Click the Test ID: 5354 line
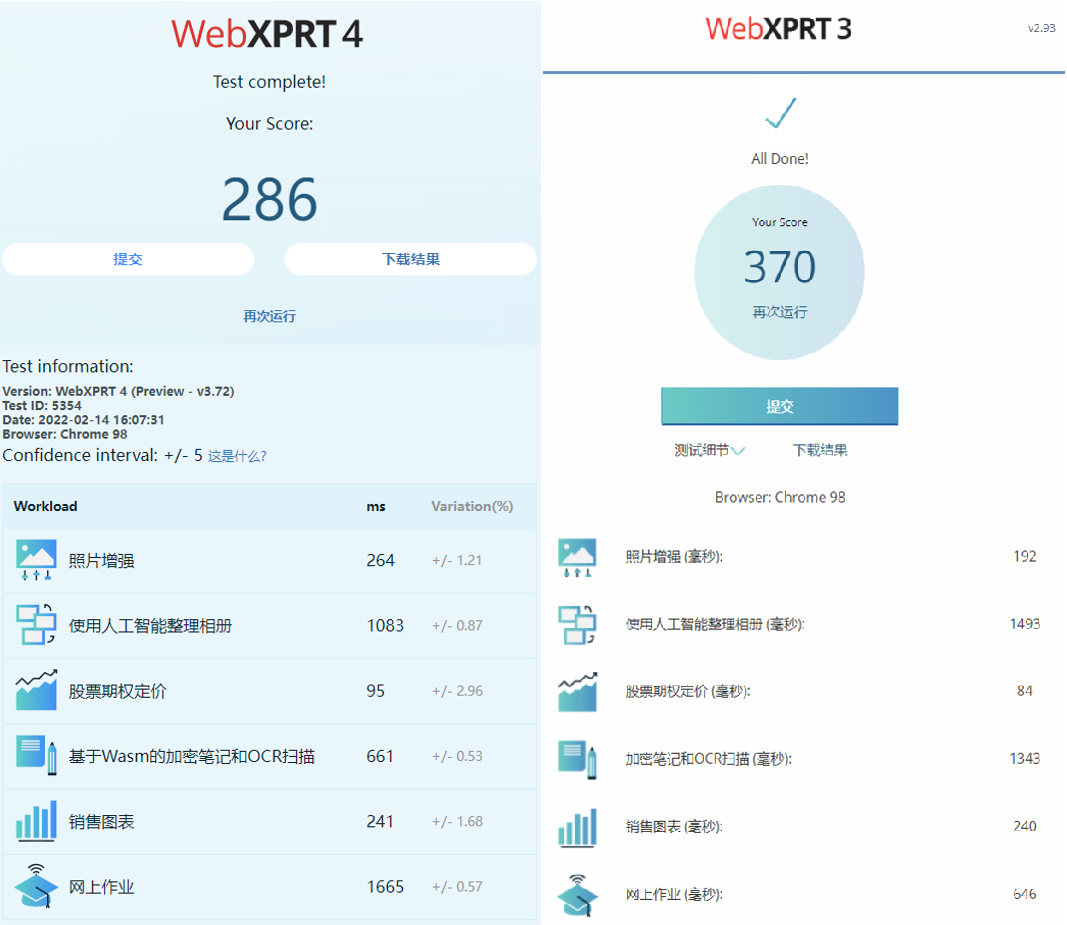 (x=42, y=406)
